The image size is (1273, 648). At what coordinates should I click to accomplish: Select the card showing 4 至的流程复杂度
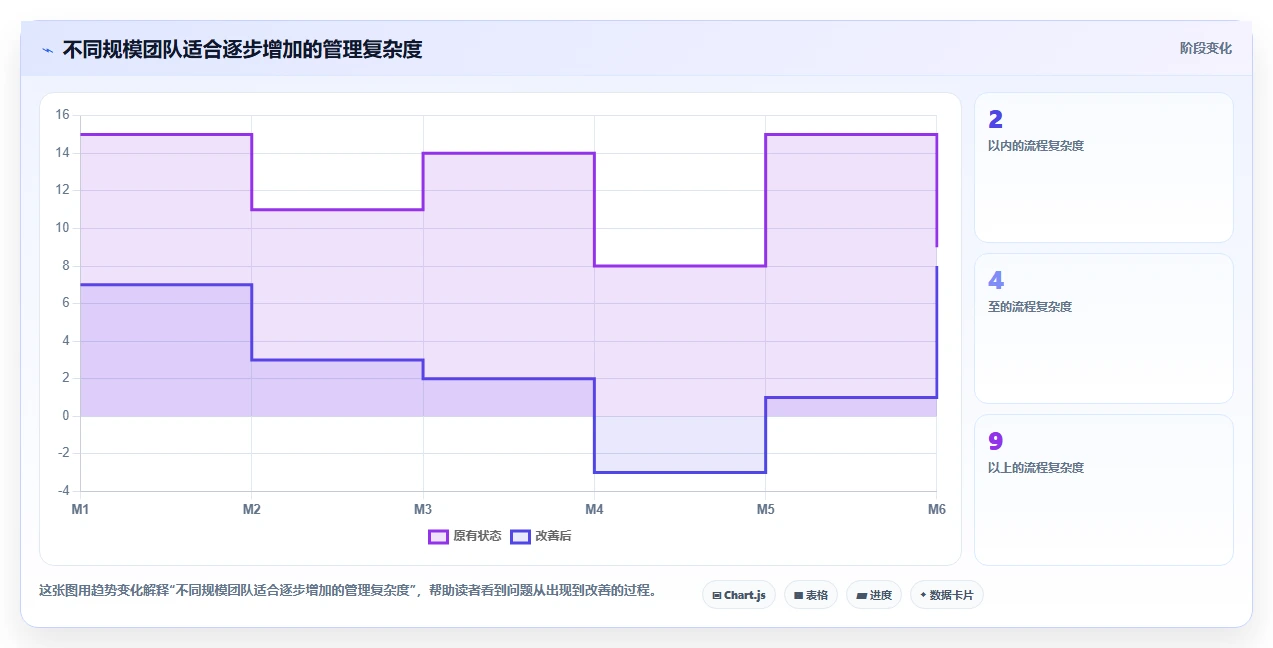pos(1104,328)
